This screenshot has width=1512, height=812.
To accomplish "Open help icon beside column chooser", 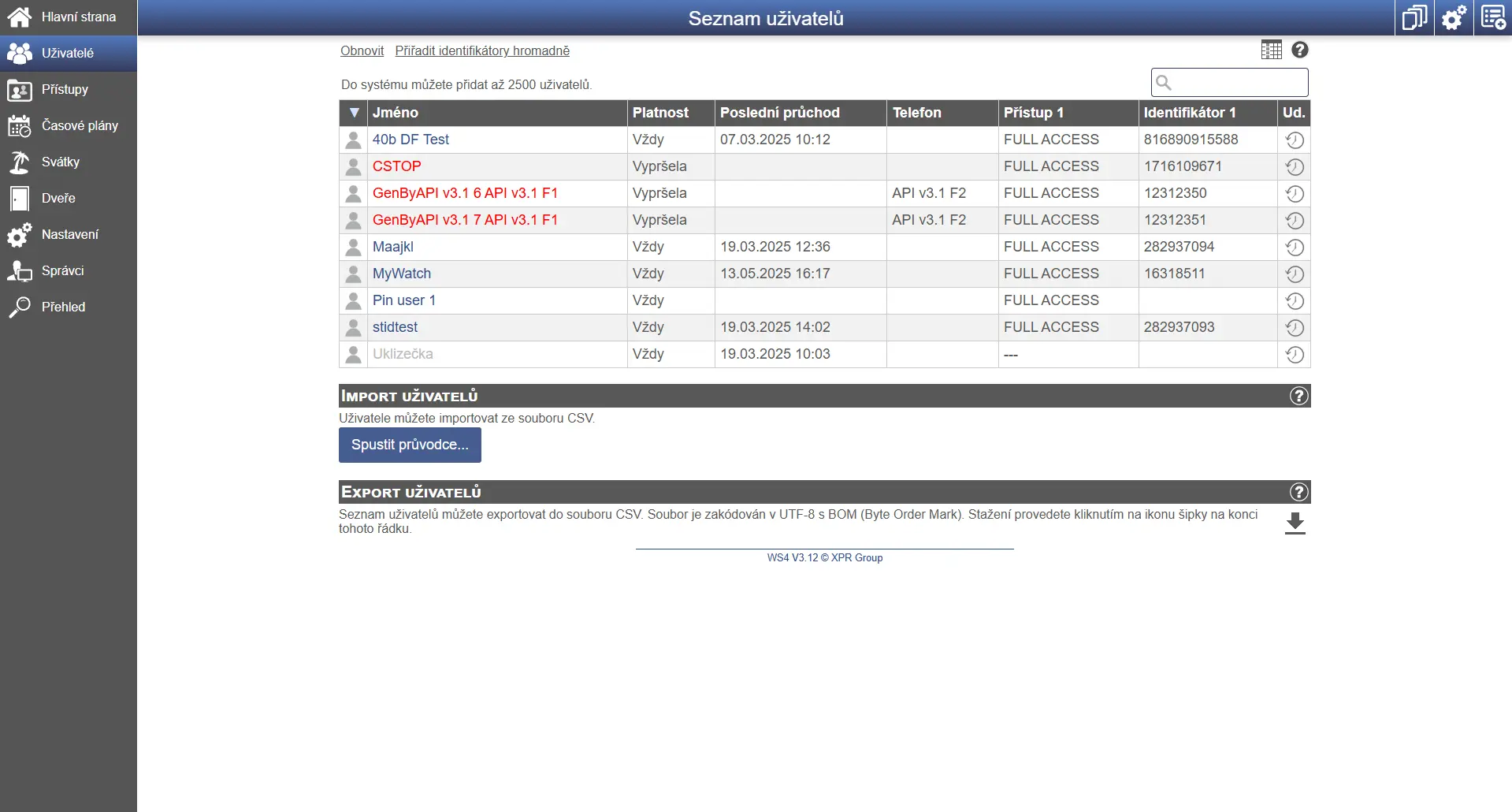I will coord(1300,50).
